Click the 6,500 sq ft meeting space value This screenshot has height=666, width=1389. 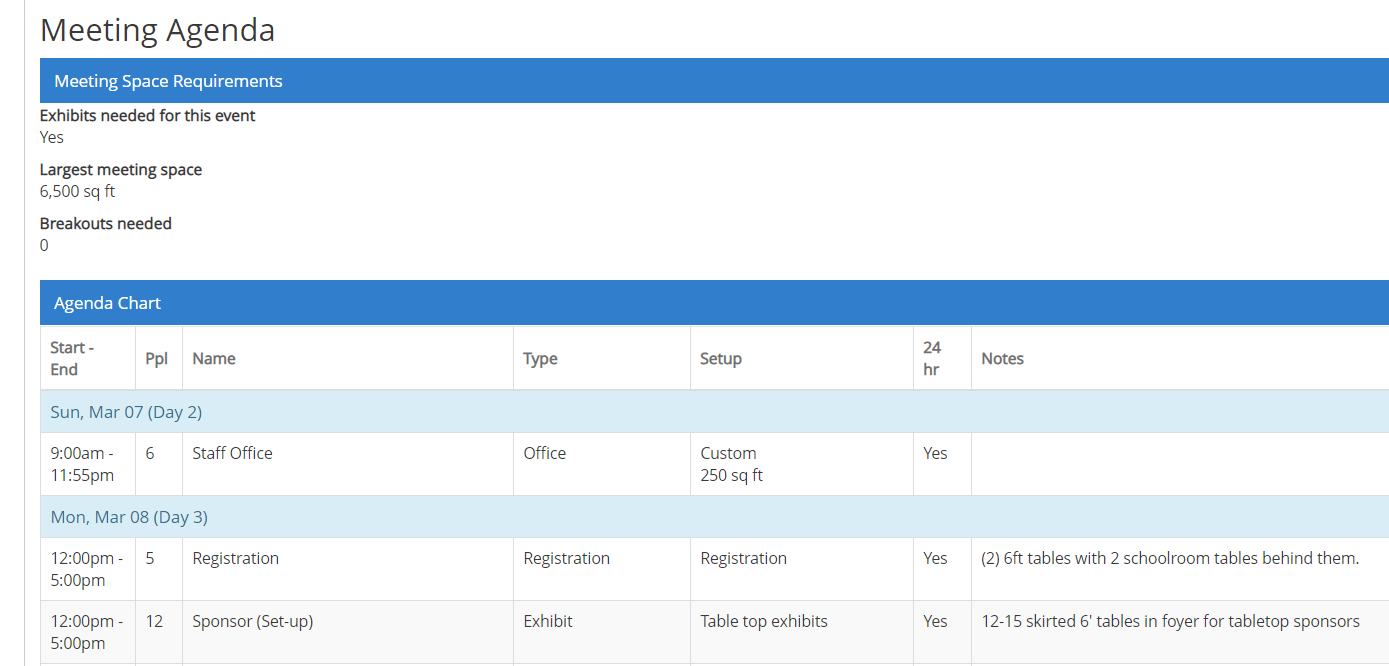click(77, 191)
